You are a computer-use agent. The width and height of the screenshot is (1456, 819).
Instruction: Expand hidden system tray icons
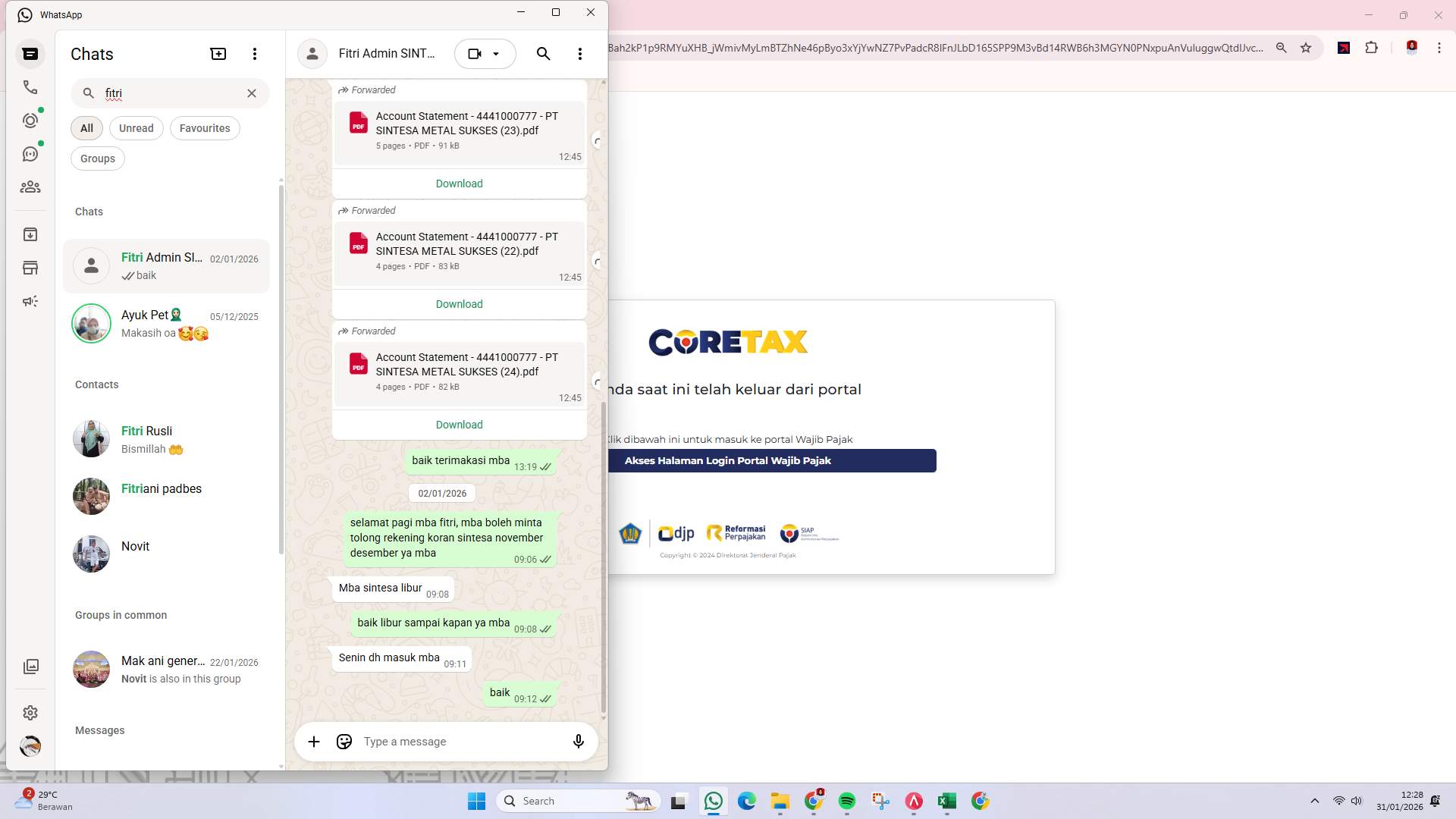coord(1314,800)
